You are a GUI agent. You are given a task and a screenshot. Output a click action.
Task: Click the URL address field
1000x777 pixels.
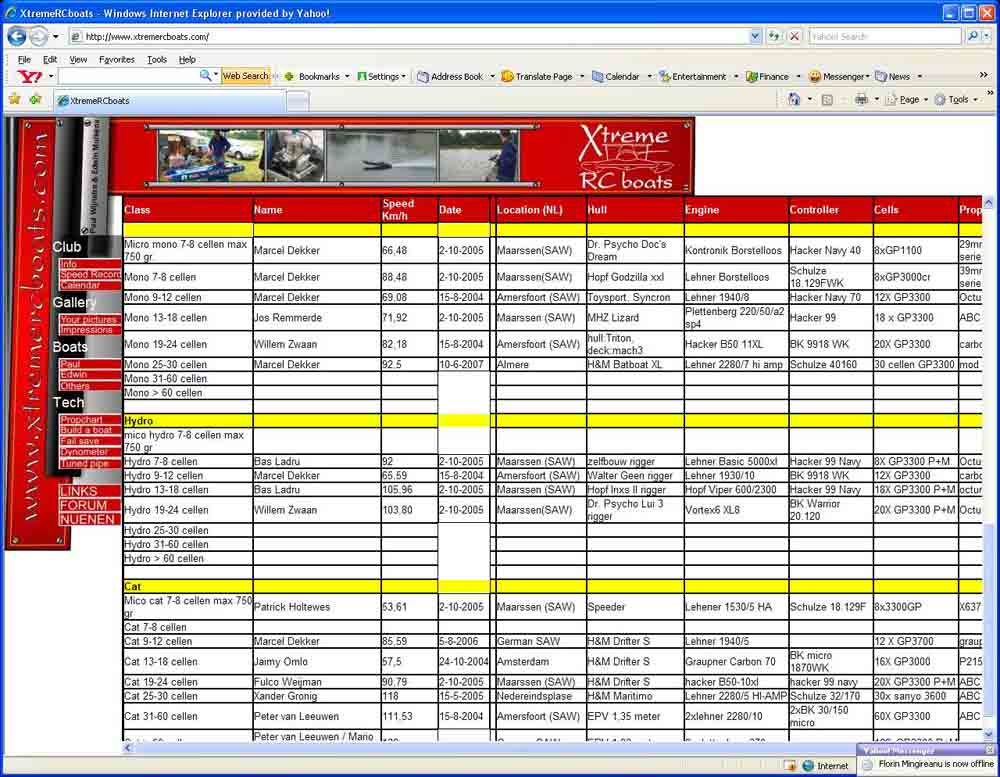pyautogui.click(x=408, y=36)
